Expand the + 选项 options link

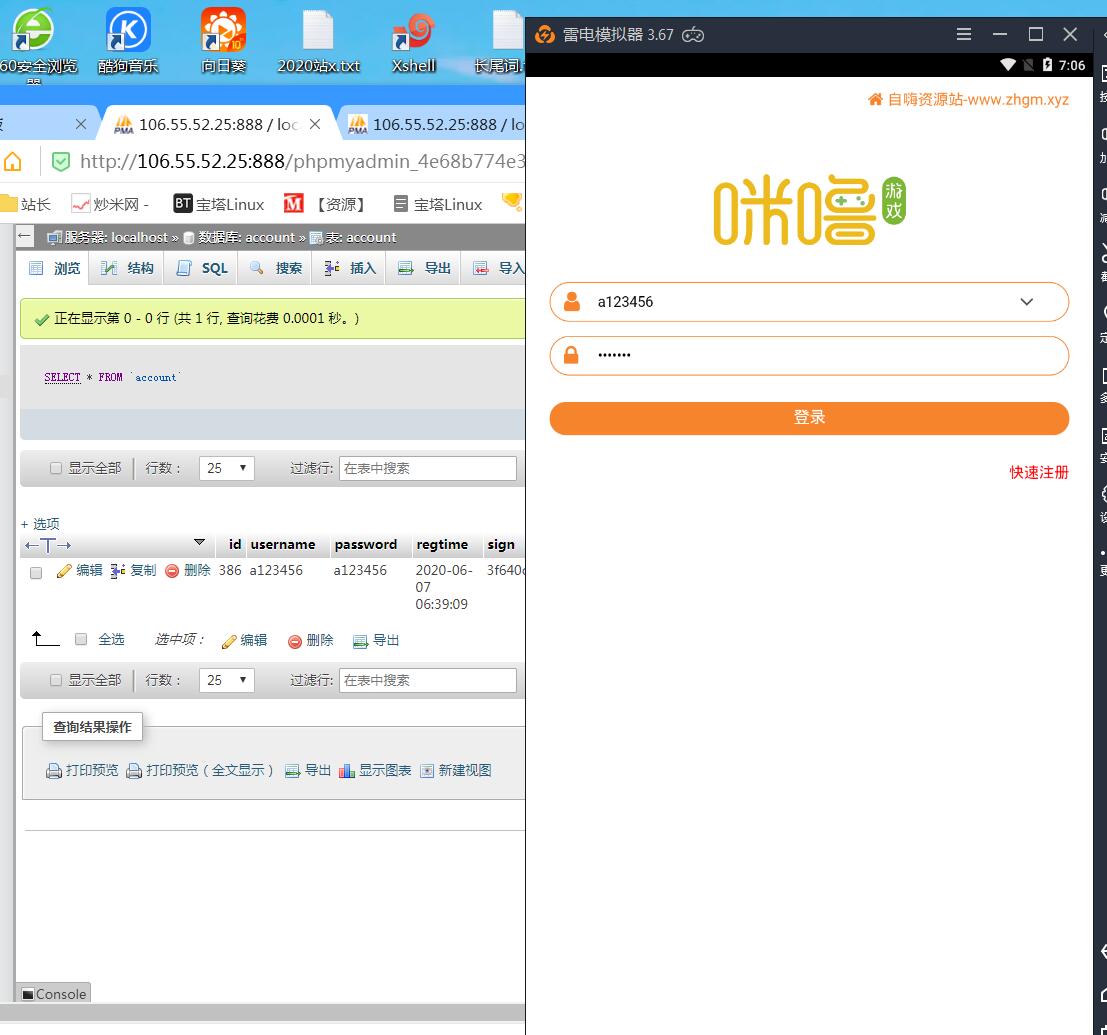(40, 524)
